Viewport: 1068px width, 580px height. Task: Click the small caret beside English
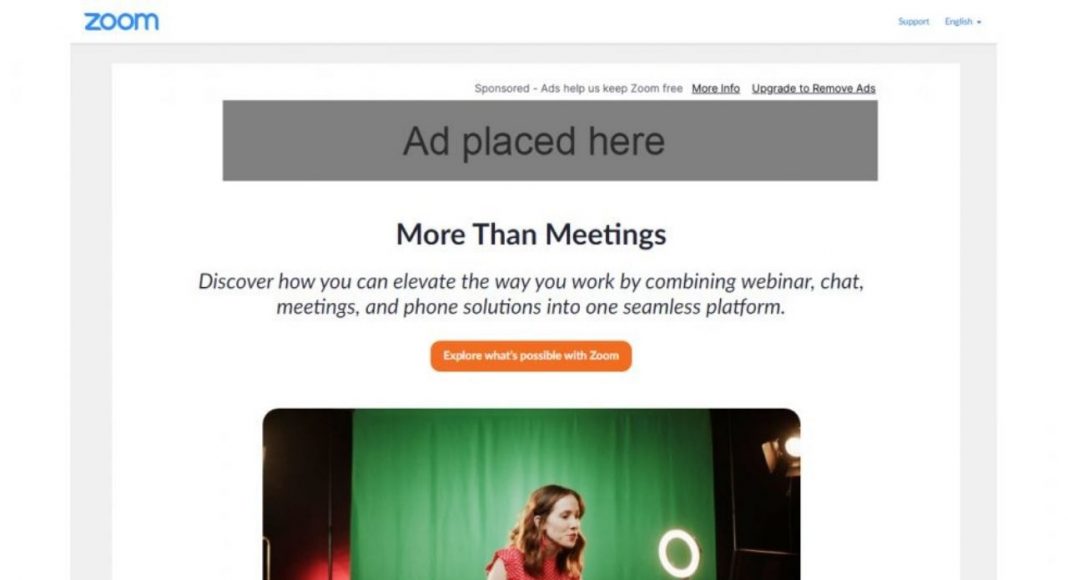tap(979, 22)
